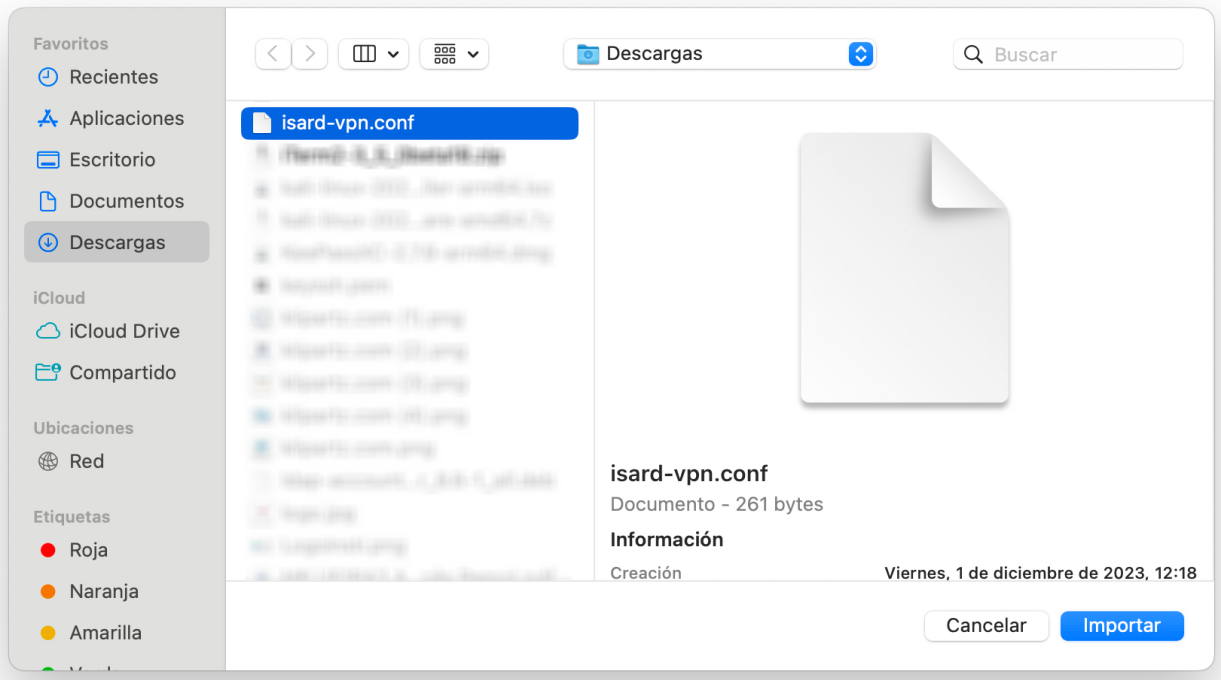Select the Naranja orange tag
The height and width of the screenshot is (680, 1221).
[x=103, y=591]
